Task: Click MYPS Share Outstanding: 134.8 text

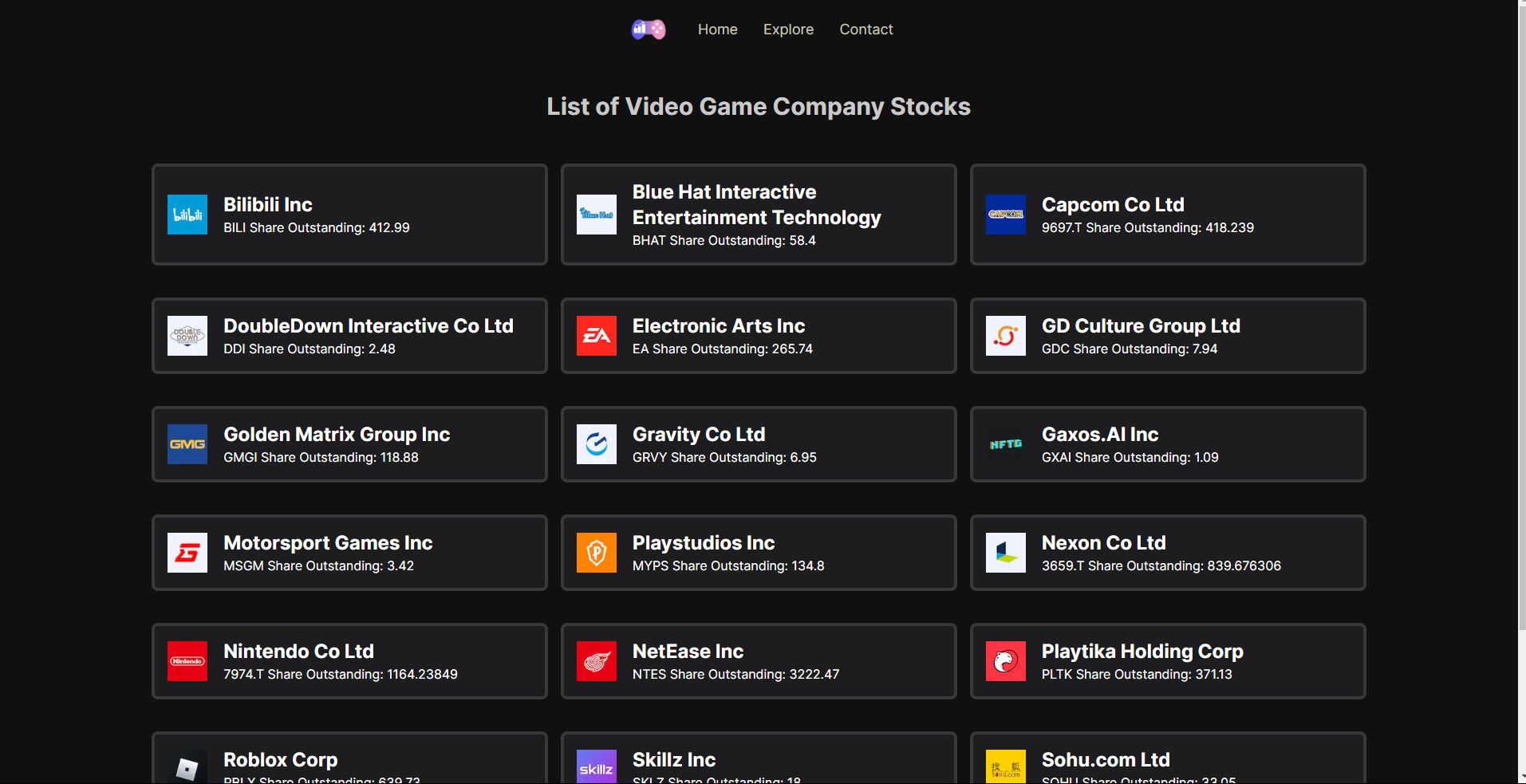Action: point(728,566)
